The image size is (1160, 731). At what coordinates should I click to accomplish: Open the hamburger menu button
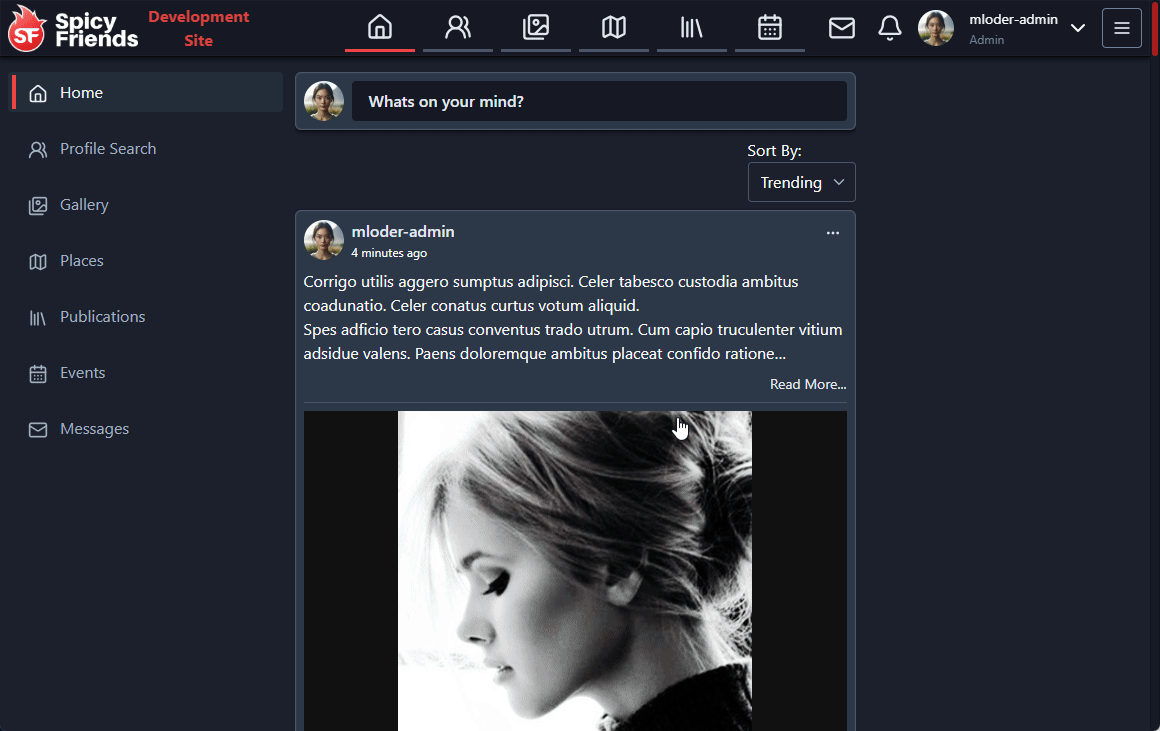click(x=1121, y=28)
